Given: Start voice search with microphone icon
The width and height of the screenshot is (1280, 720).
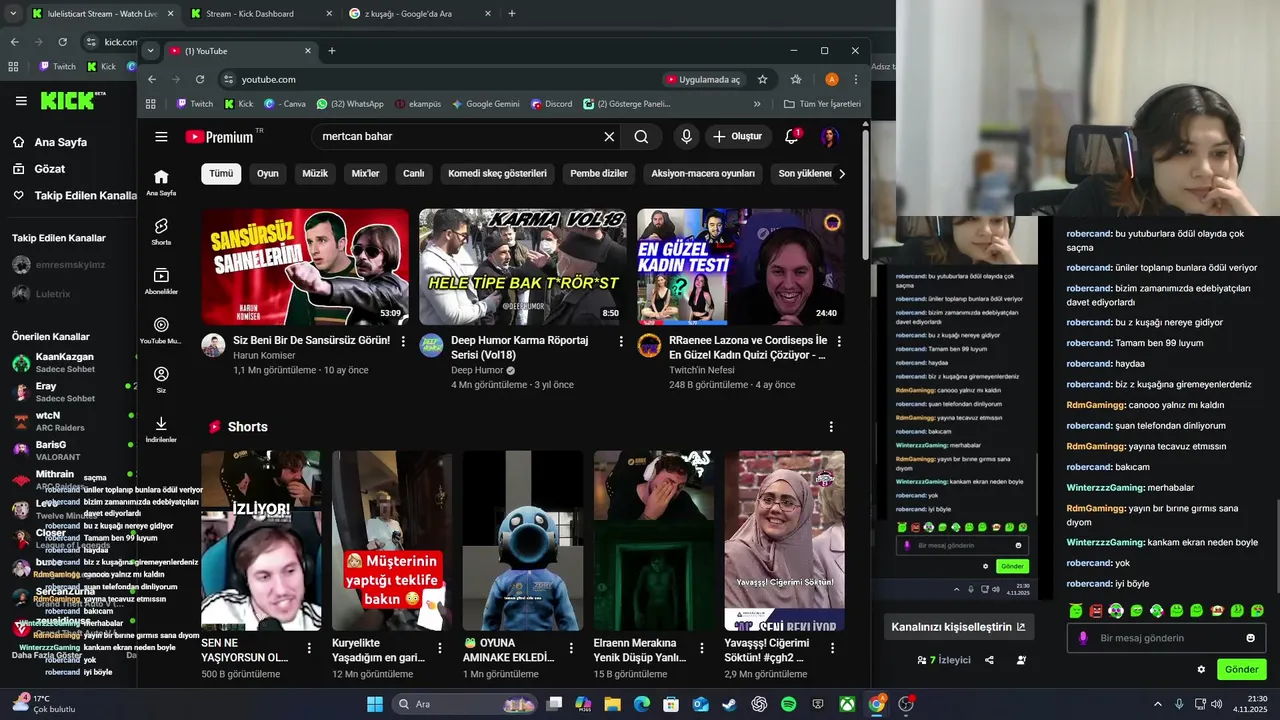Looking at the screenshot, I should click(686, 137).
